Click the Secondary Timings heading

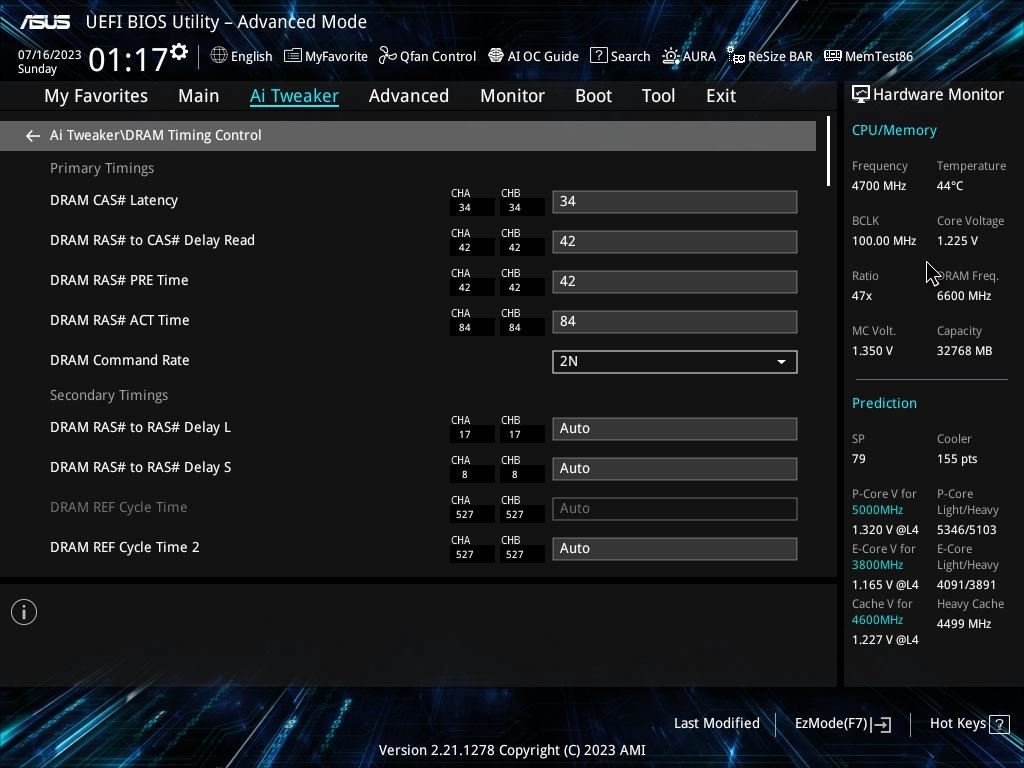tap(109, 396)
